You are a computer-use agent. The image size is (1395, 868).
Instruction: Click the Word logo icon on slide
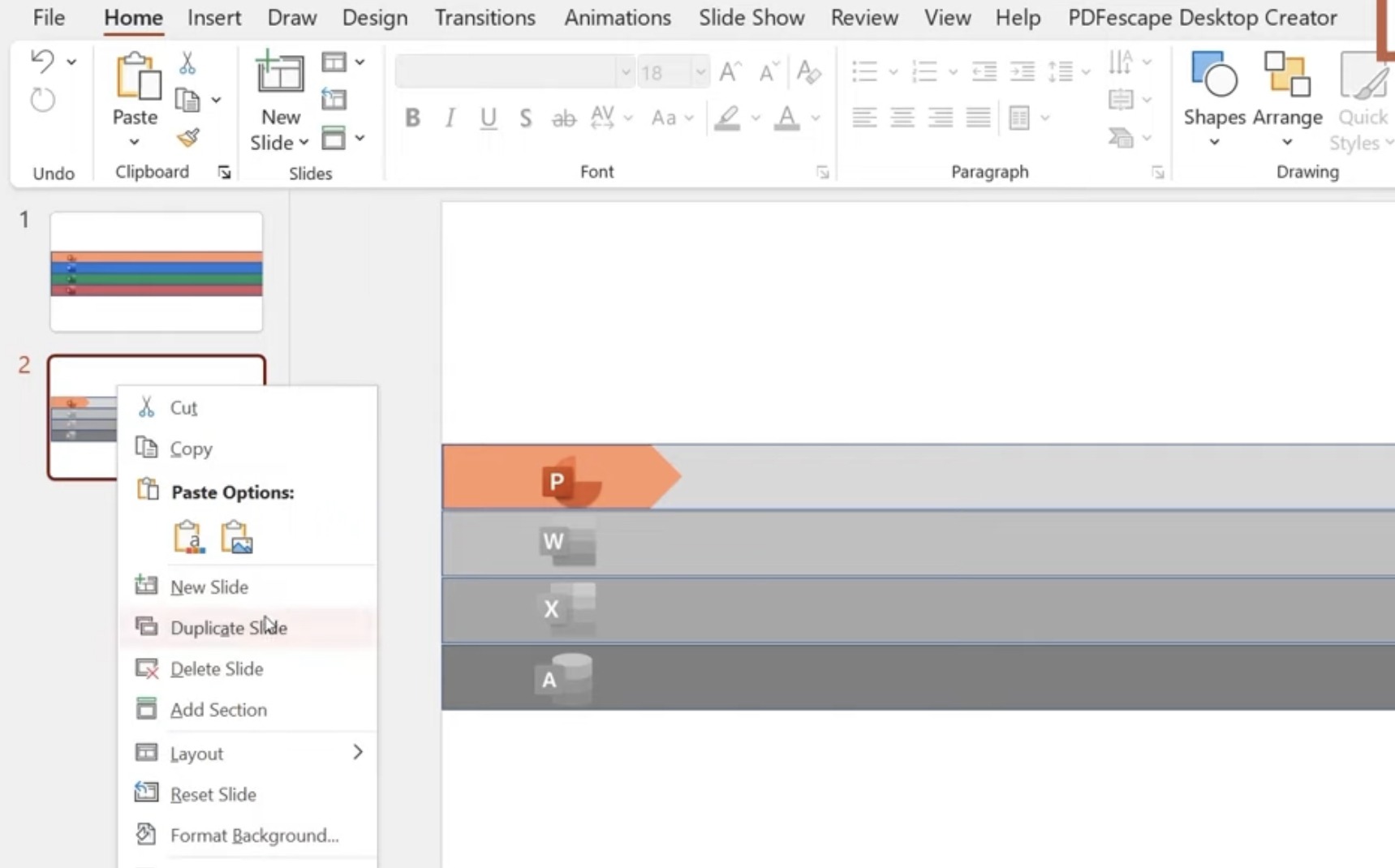(x=567, y=542)
